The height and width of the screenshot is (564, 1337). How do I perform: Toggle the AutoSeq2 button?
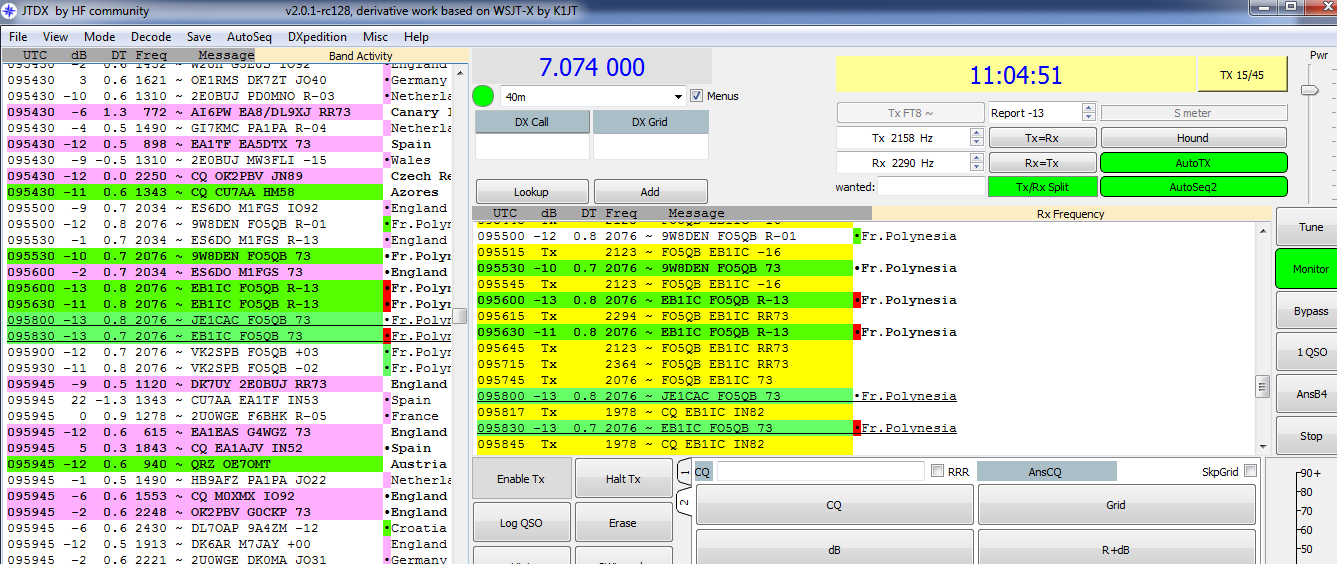pos(1193,187)
